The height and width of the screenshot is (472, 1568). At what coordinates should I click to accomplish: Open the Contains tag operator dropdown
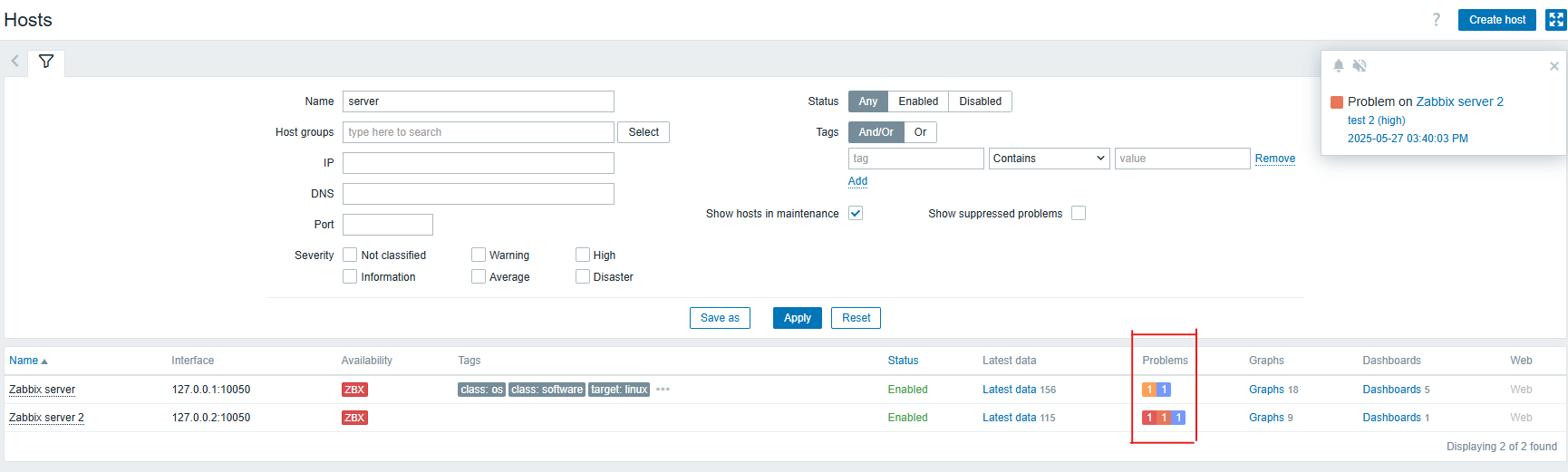[1050, 159]
